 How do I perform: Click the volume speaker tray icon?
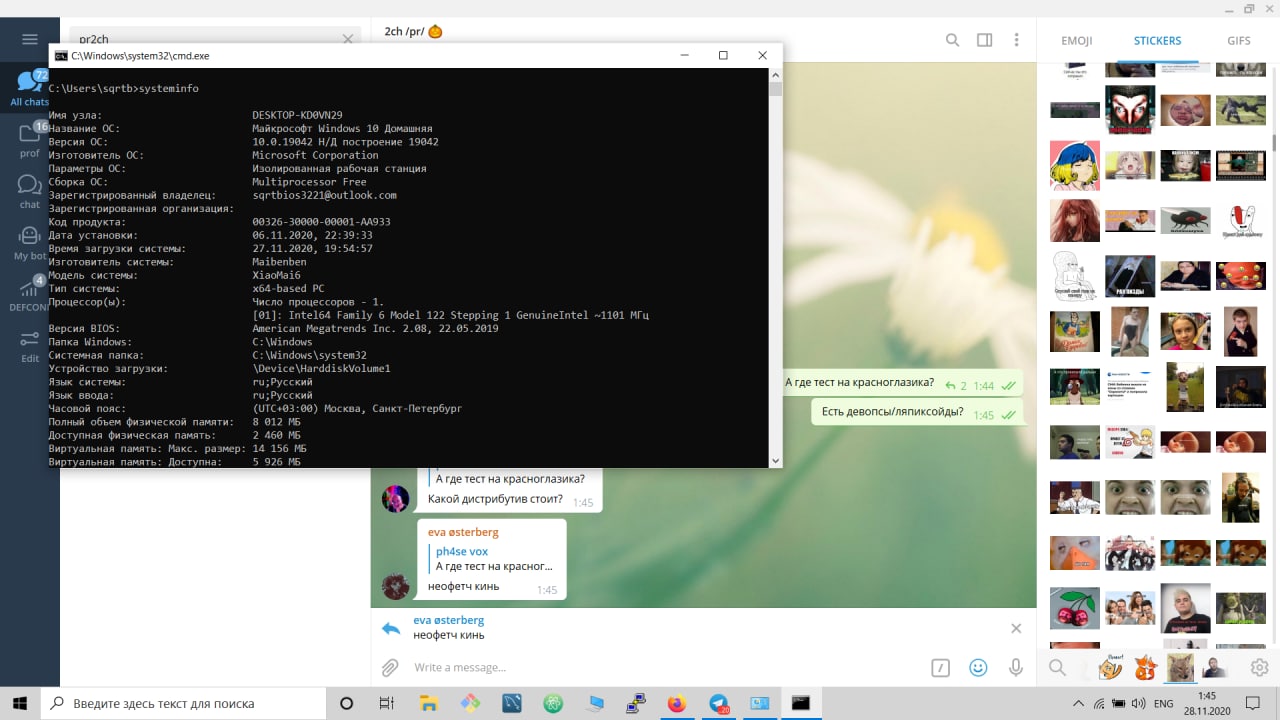click(1139, 703)
